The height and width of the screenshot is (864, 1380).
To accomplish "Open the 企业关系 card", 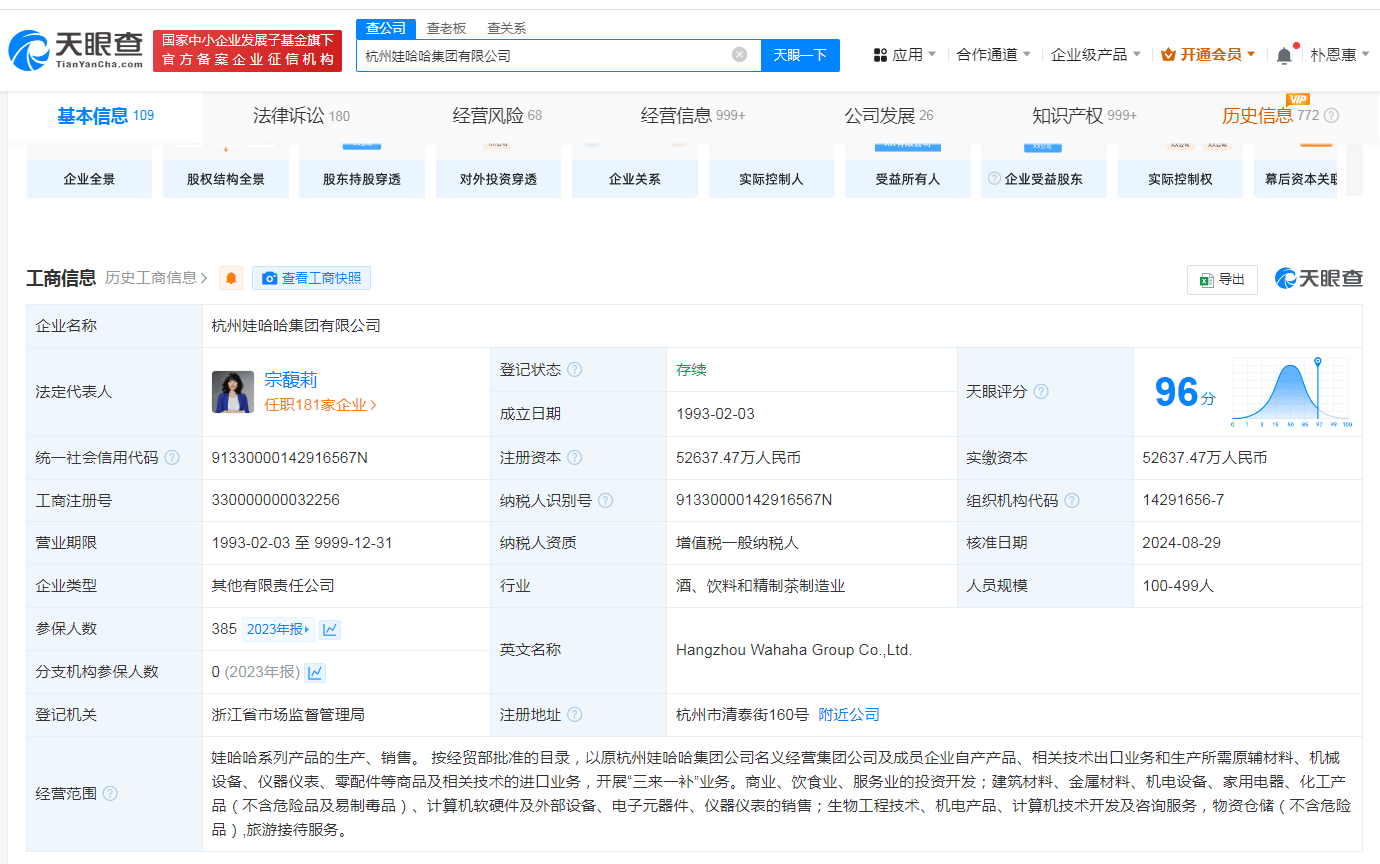I will pyautogui.click(x=635, y=172).
